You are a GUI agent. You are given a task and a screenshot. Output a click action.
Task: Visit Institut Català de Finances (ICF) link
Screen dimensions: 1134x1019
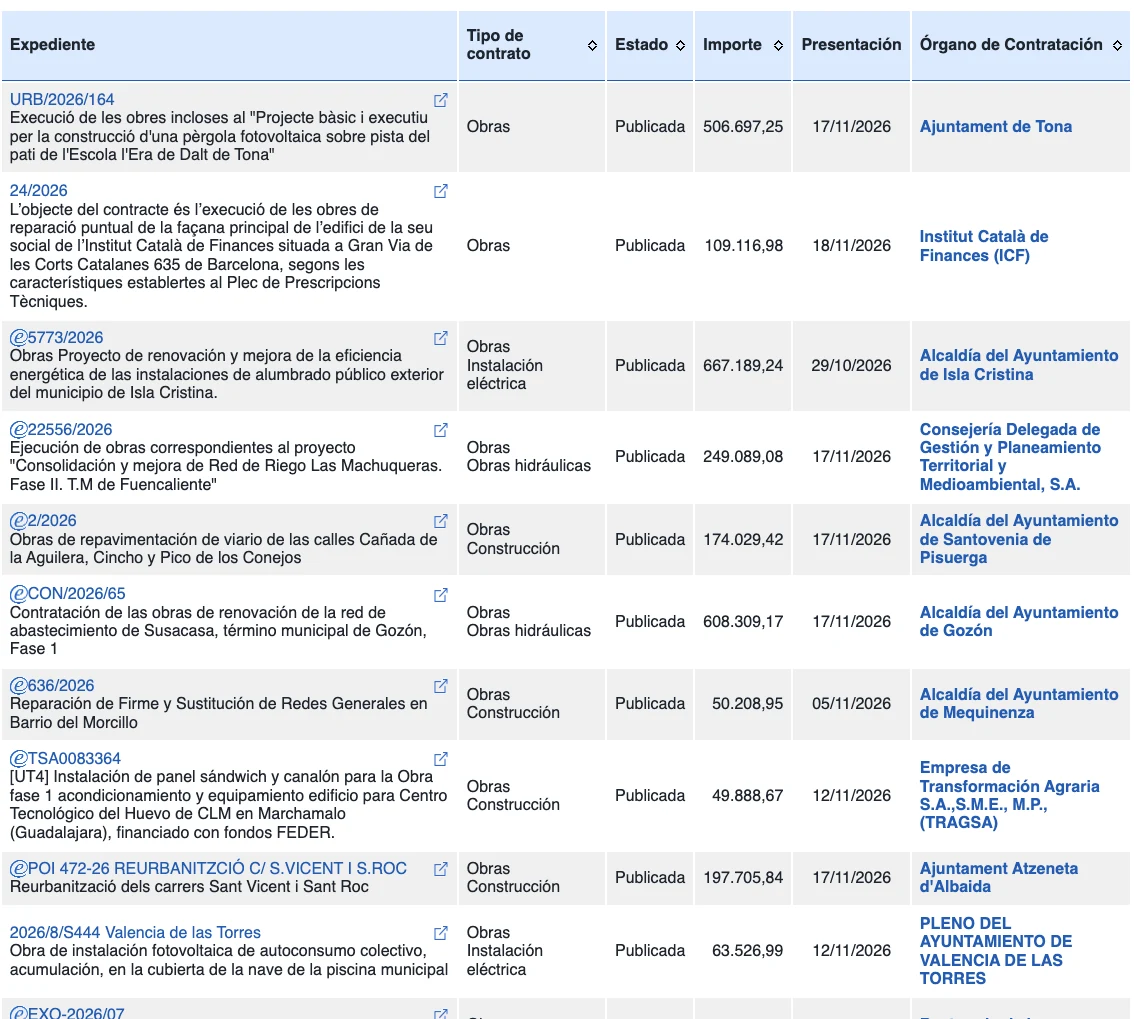coord(984,246)
